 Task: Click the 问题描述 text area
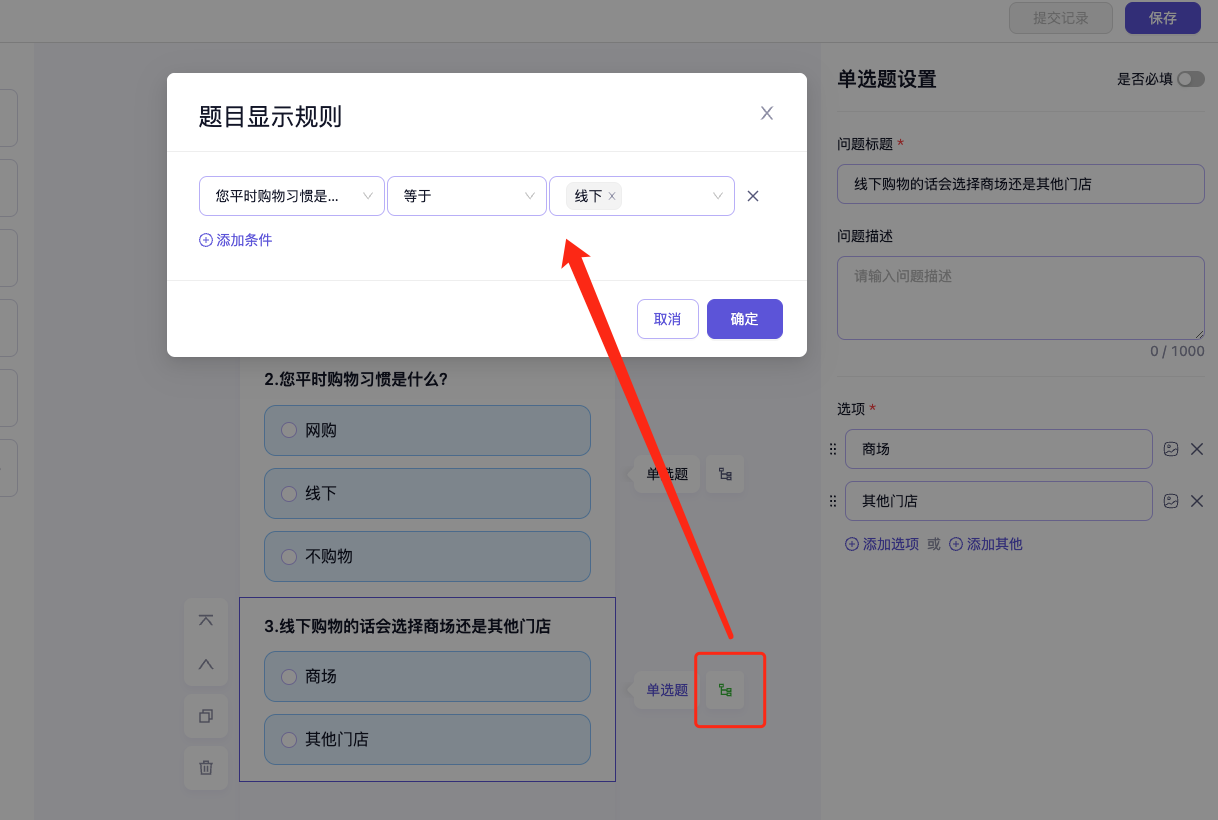click(x=1020, y=298)
